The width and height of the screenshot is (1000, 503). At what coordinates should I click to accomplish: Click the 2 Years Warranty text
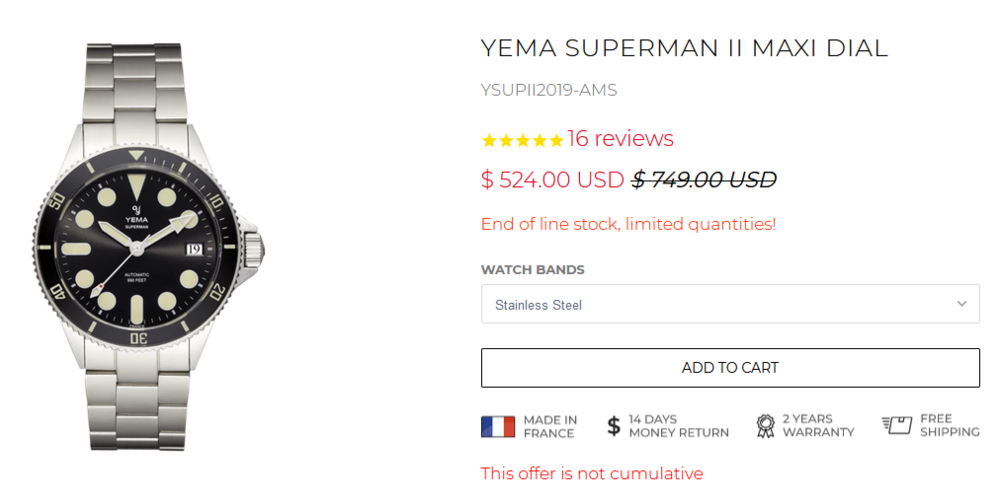(x=818, y=427)
